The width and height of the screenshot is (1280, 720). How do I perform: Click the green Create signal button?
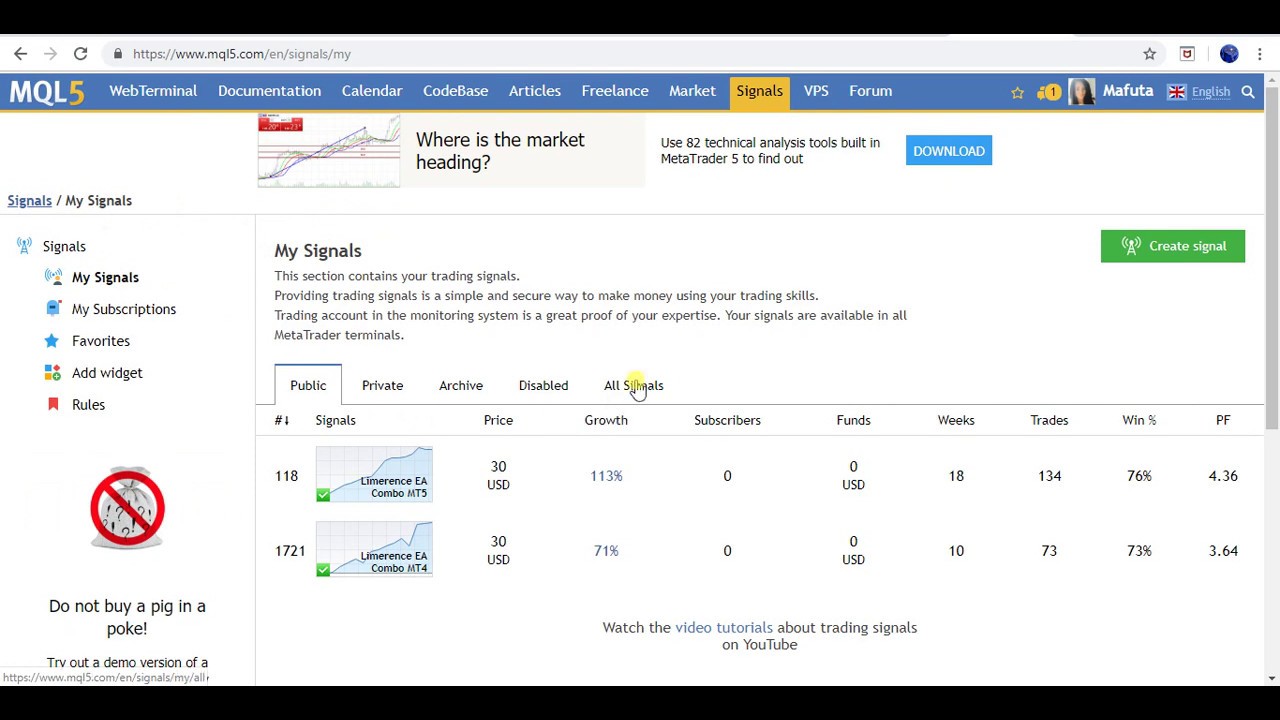click(x=1173, y=246)
